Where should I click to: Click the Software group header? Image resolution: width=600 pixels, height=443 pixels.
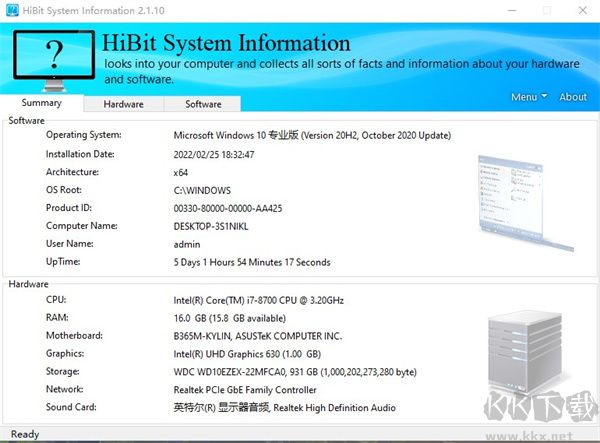[26, 121]
